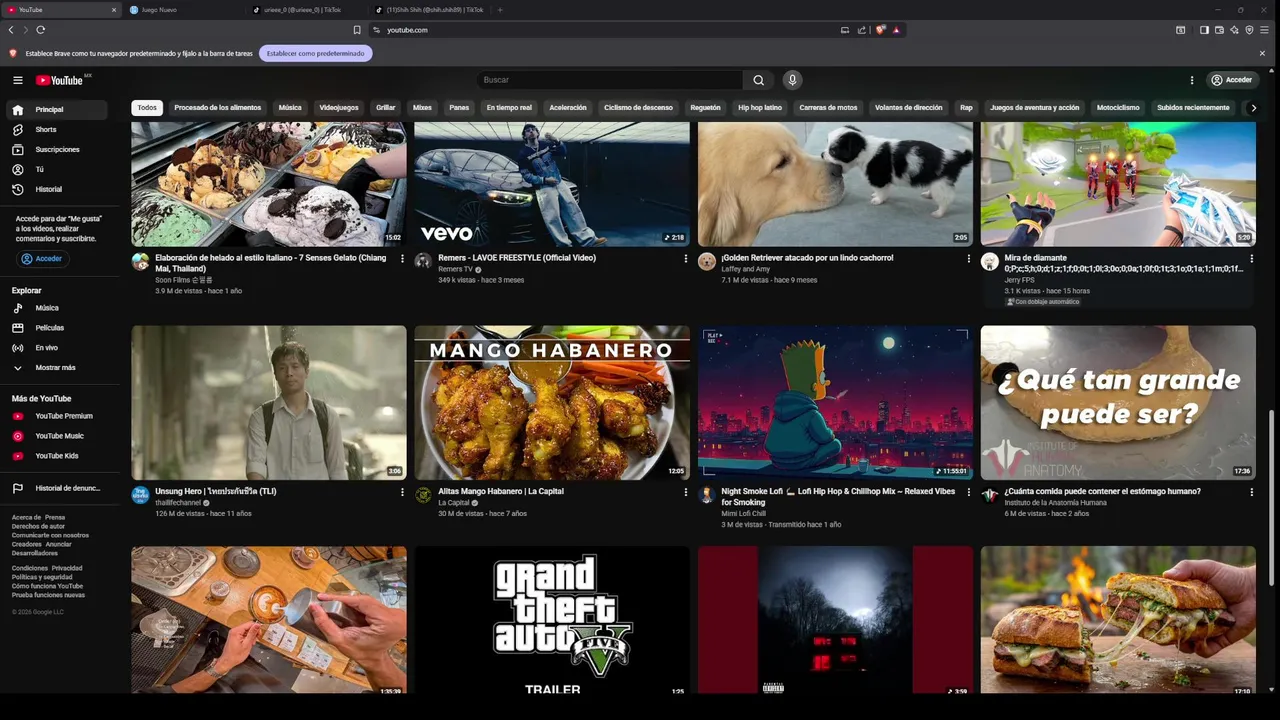Screen dimensions: 1280x720
Task: Expand Mostrar más in sidebar
Action: pos(57,368)
